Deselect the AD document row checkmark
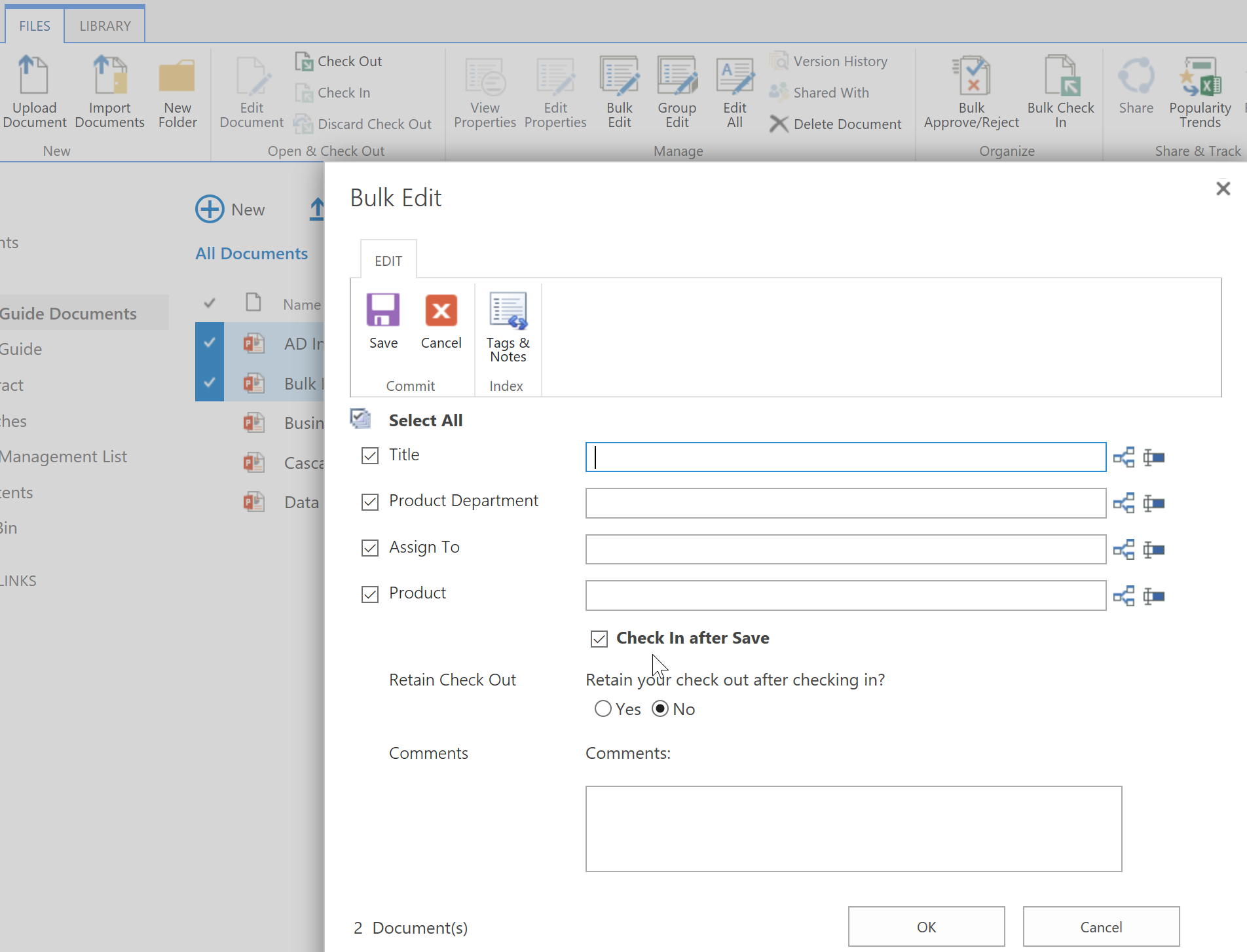The image size is (1247, 952). [x=210, y=342]
